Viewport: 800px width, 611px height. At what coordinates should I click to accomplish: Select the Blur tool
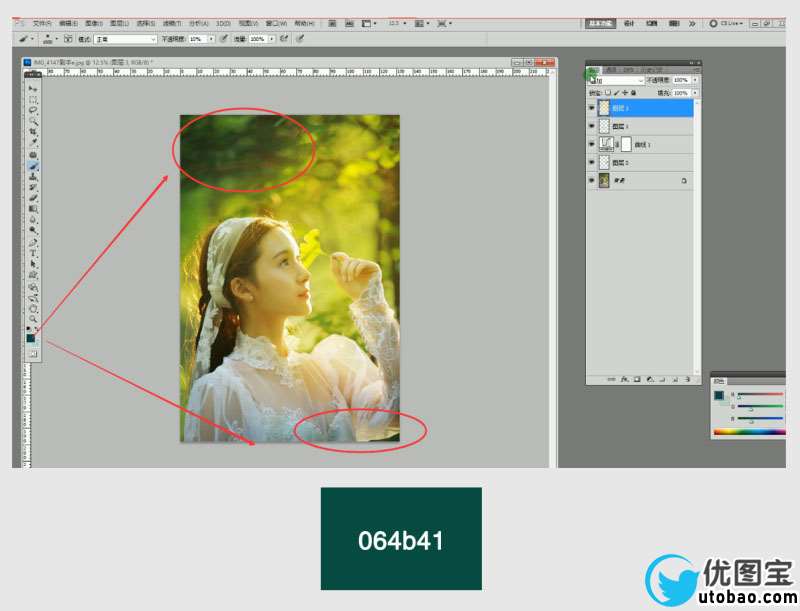pyautogui.click(x=33, y=220)
